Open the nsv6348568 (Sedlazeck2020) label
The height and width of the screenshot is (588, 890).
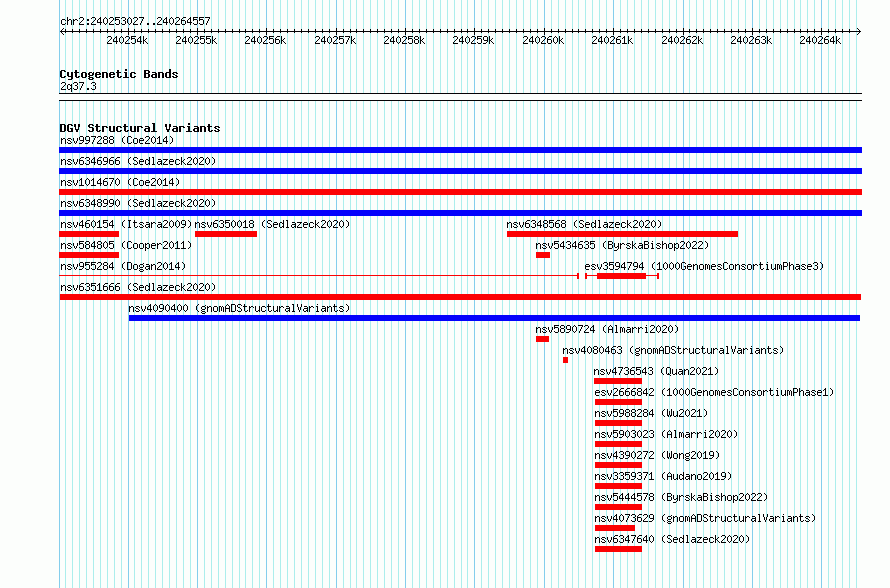[584, 224]
